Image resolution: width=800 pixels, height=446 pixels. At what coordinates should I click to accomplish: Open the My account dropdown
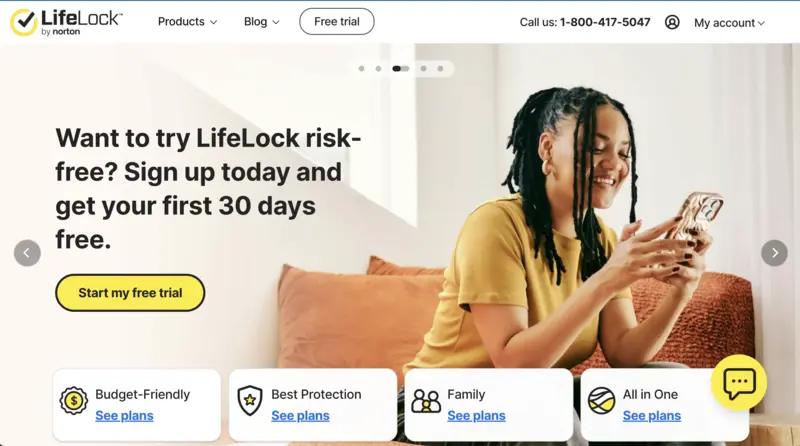pyautogui.click(x=729, y=23)
